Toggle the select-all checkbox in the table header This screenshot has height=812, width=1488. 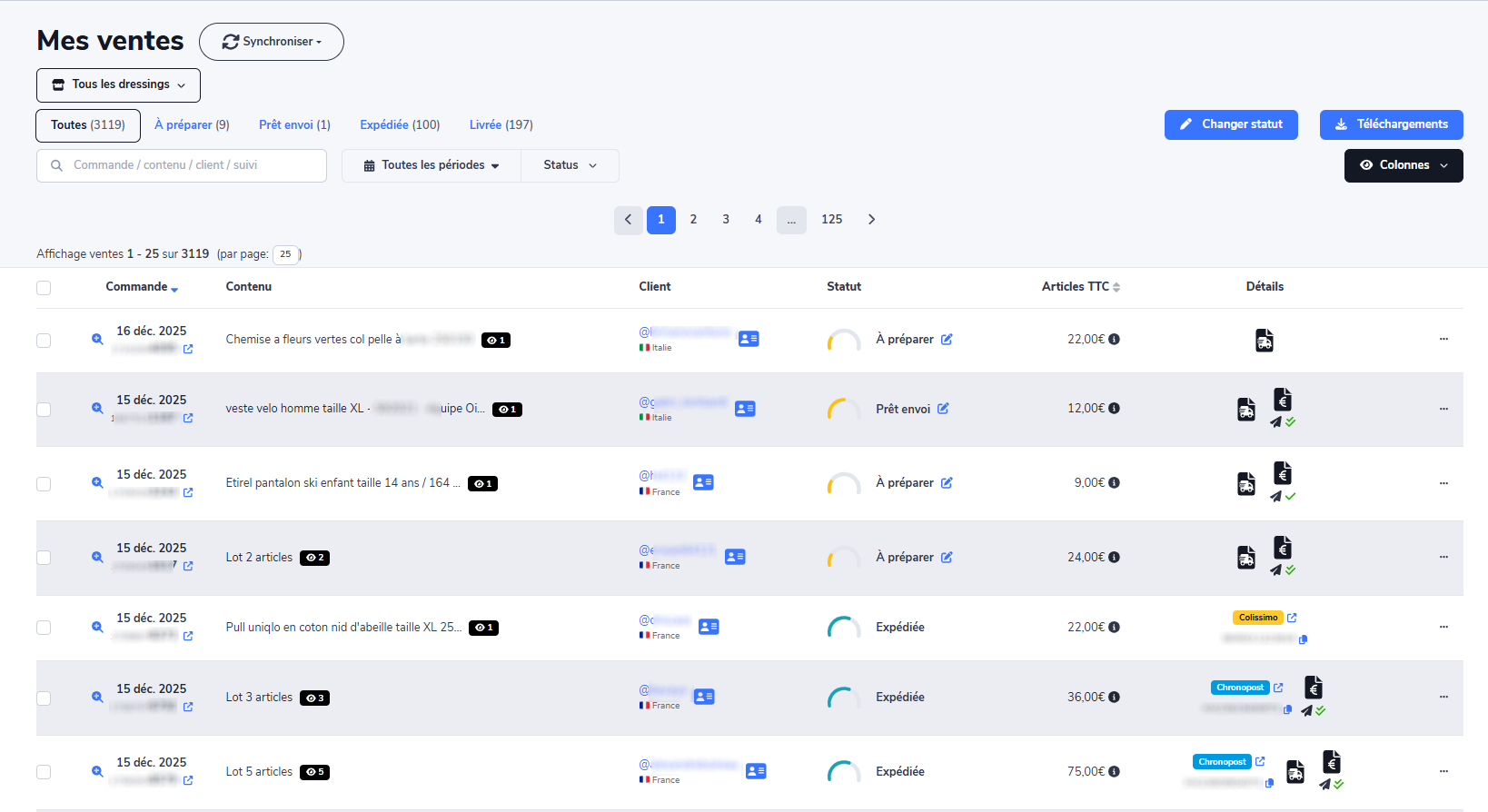click(44, 288)
